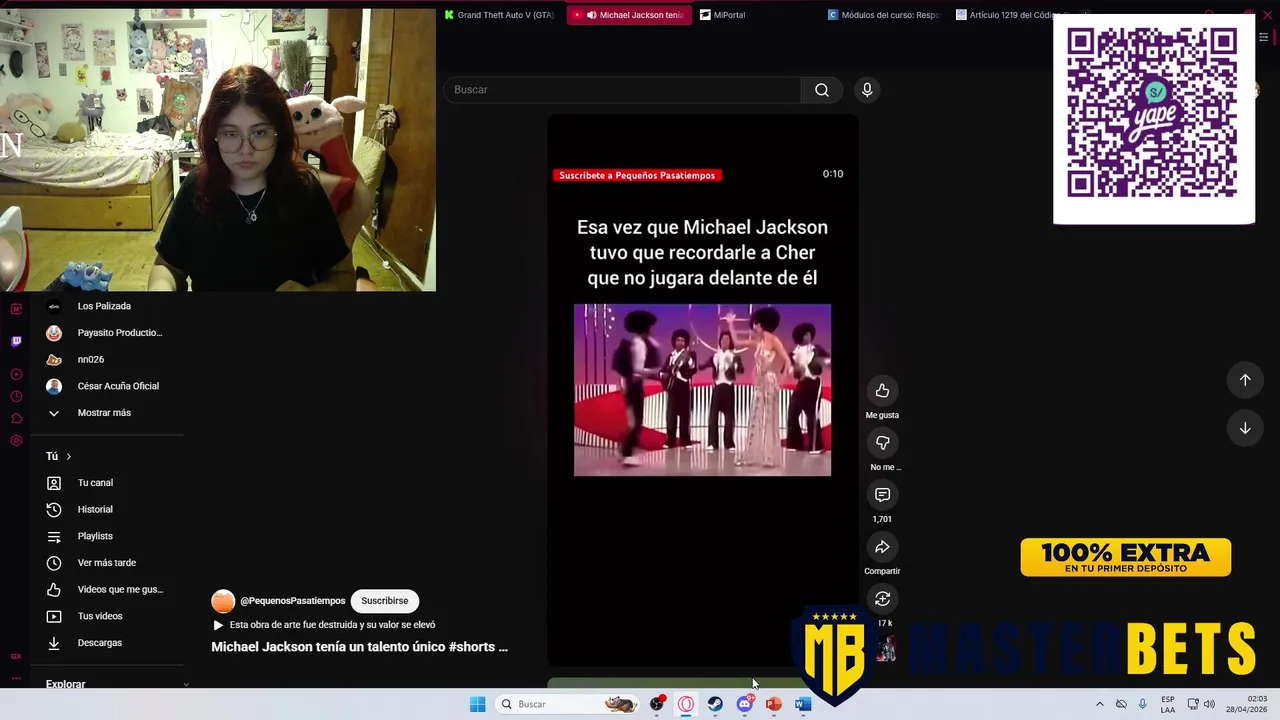This screenshot has height=720, width=1280.
Task: Go to Tu canal
Action: (95, 483)
